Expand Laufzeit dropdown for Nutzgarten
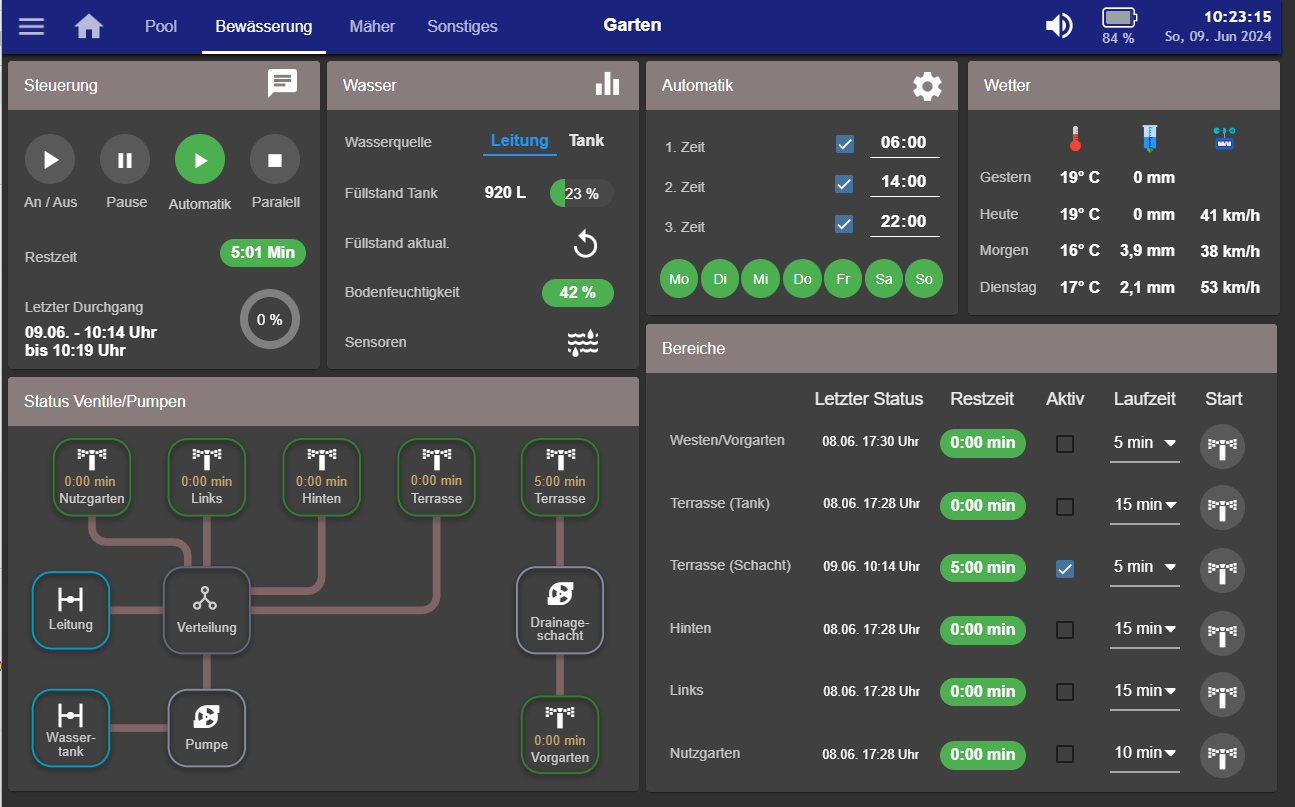 click(1145, 753)
